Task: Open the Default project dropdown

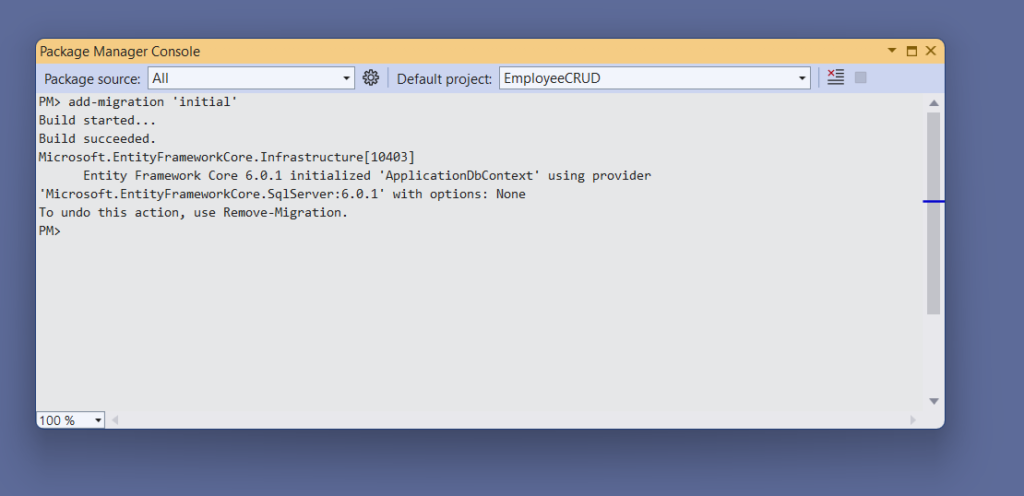Action: [x=803, y=78]
